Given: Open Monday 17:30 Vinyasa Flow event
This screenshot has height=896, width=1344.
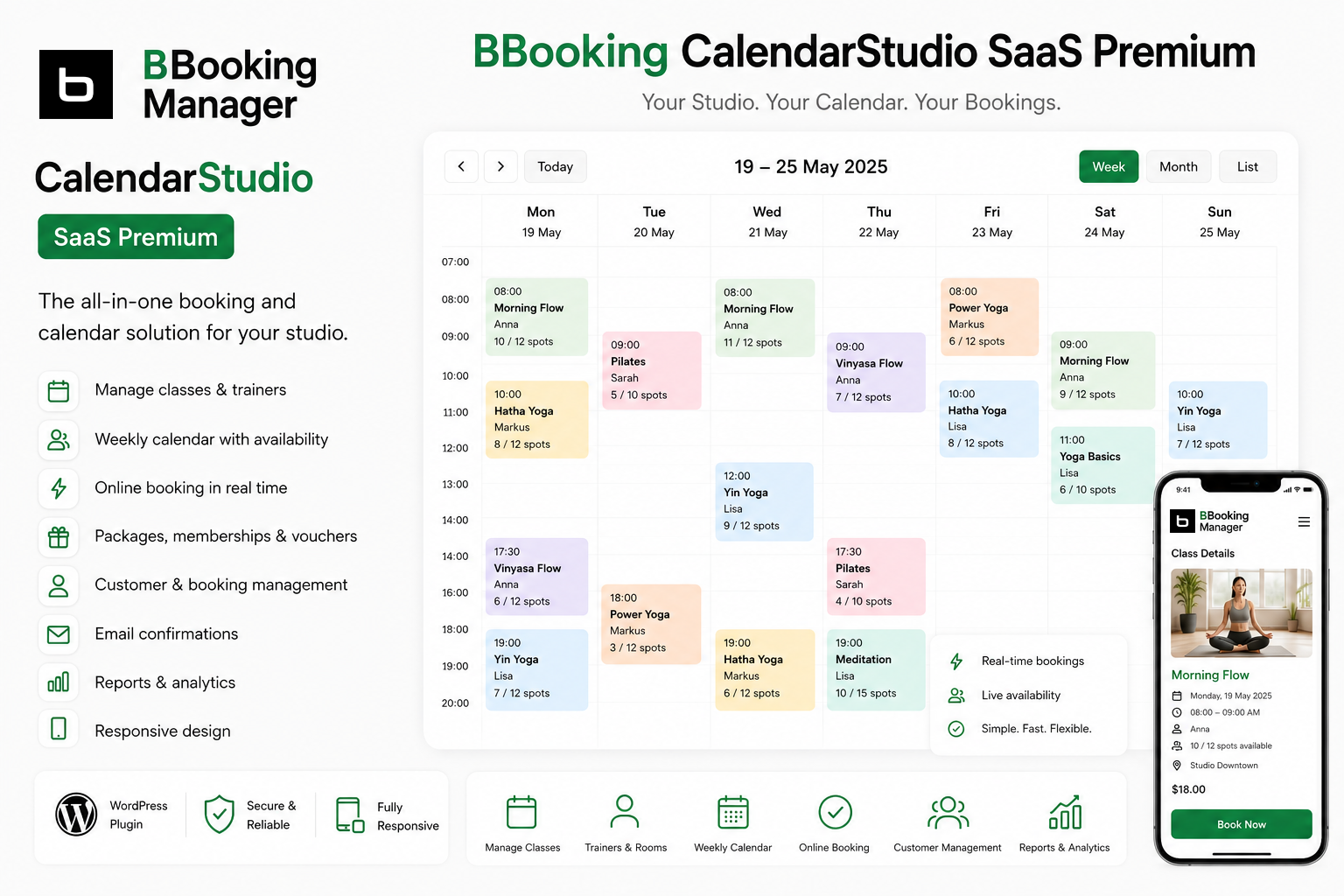Looking at the screenshot, I should 536,577.
